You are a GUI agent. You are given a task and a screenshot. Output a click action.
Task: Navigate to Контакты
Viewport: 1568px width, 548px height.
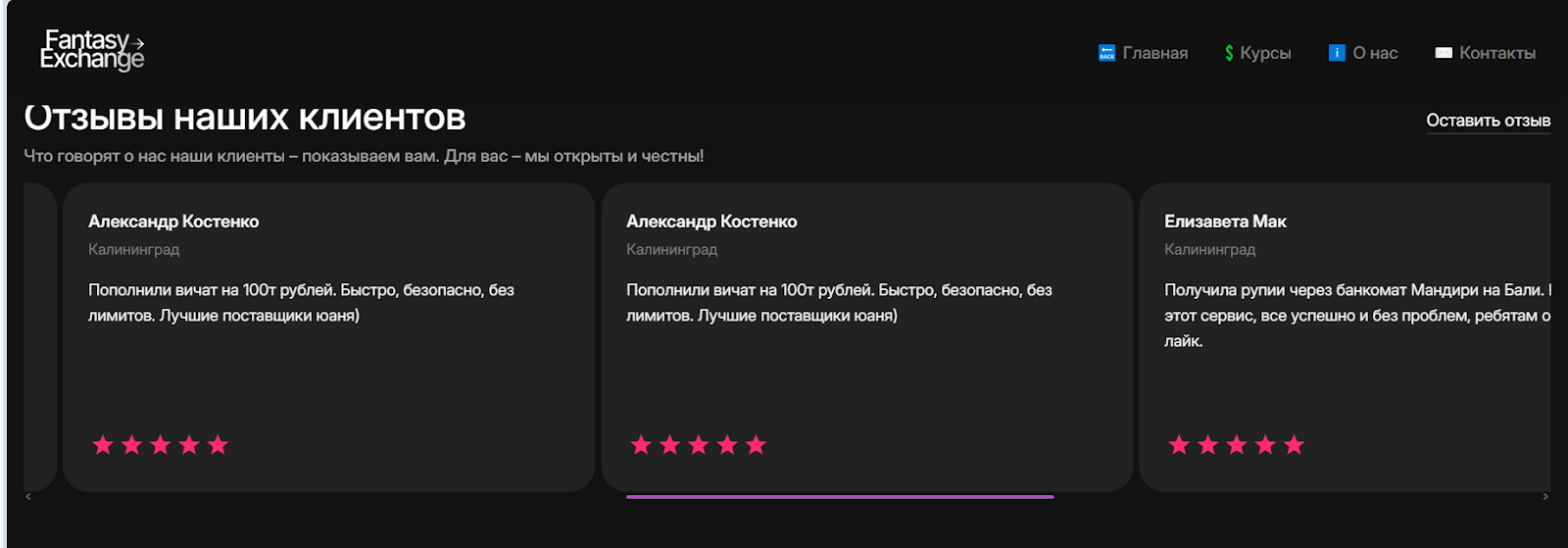click(1496, 53)
